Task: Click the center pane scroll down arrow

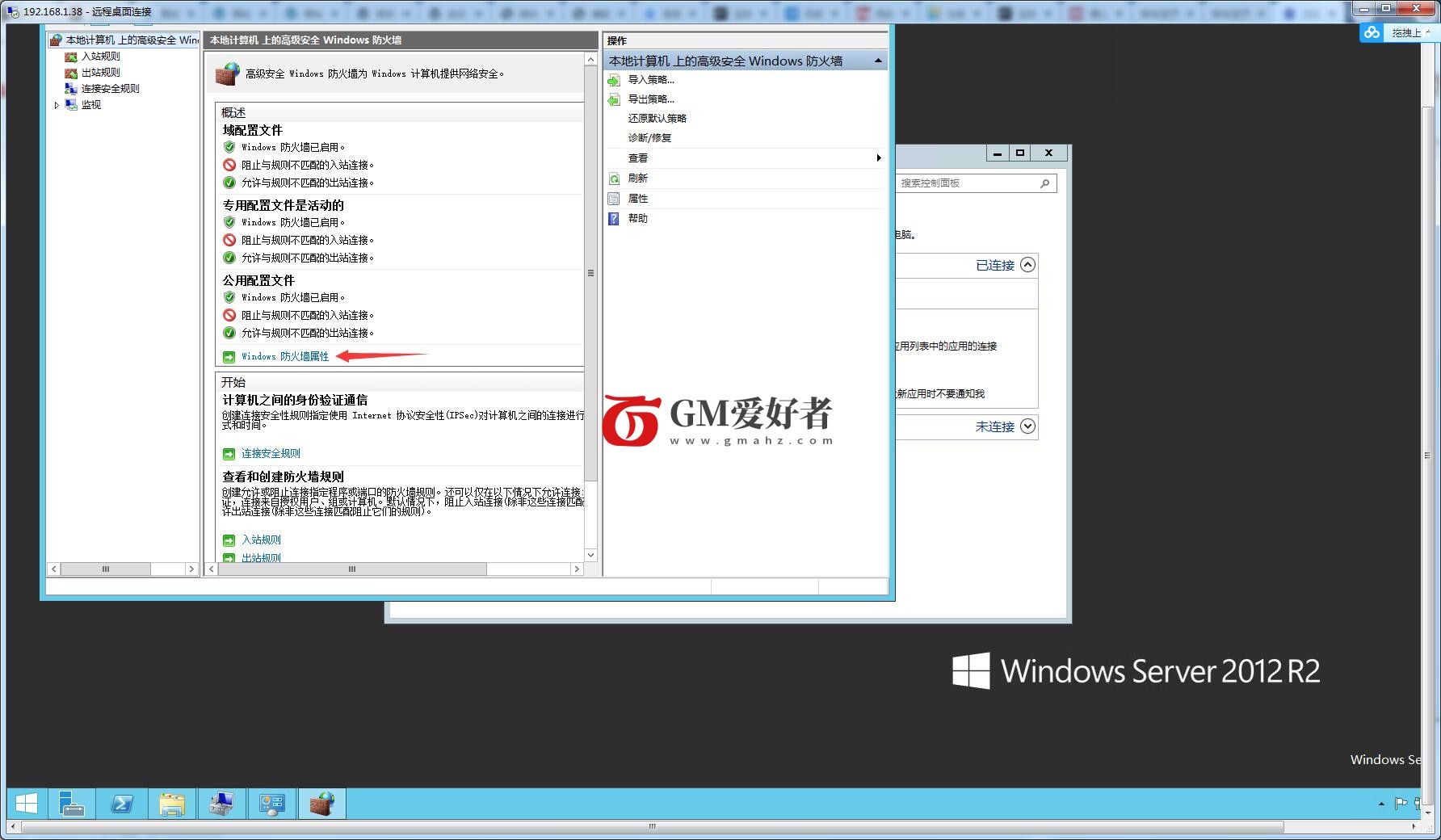Action: tap(590, 555)
